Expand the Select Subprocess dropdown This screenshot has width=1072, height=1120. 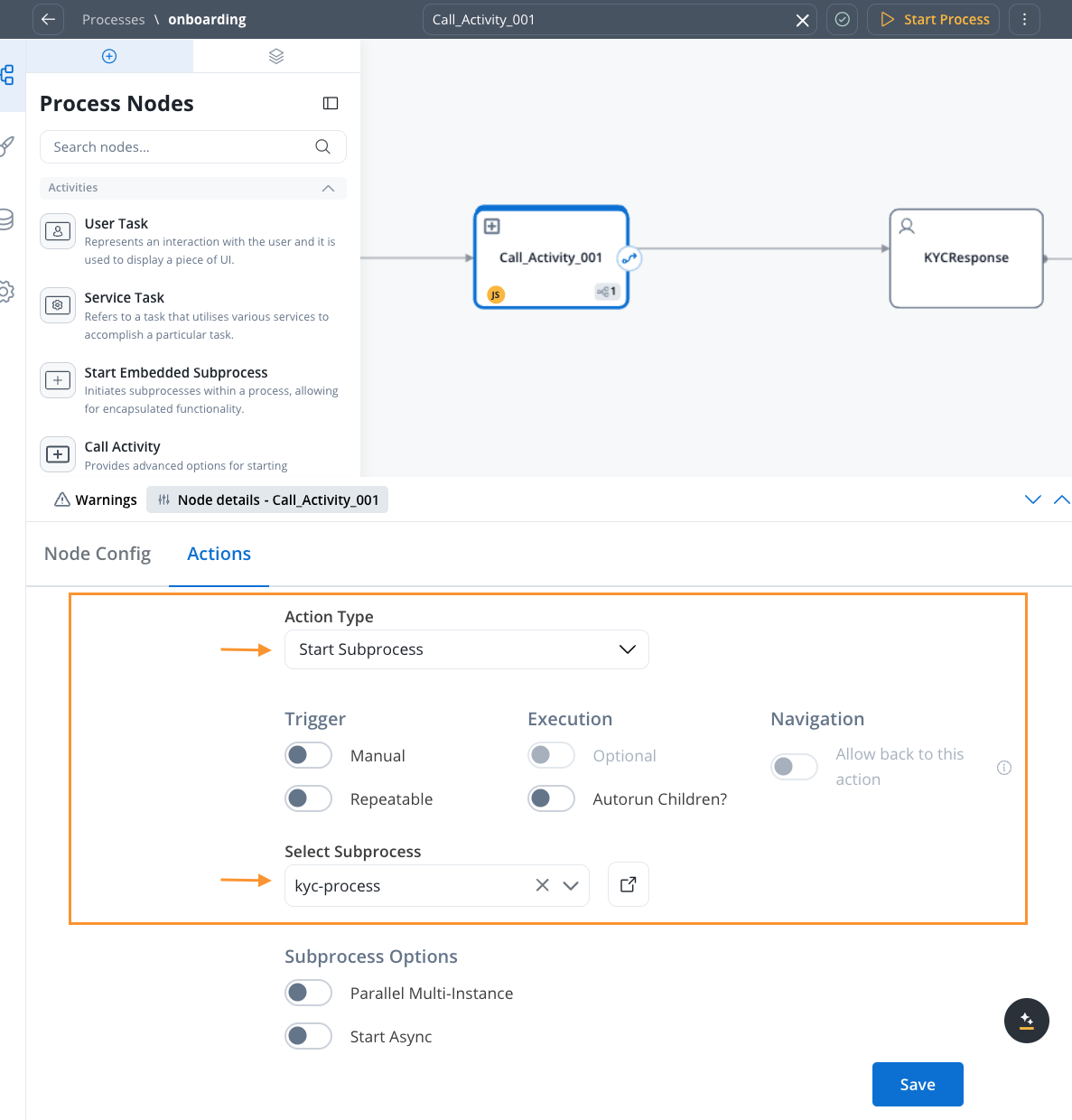click(571, 885)
